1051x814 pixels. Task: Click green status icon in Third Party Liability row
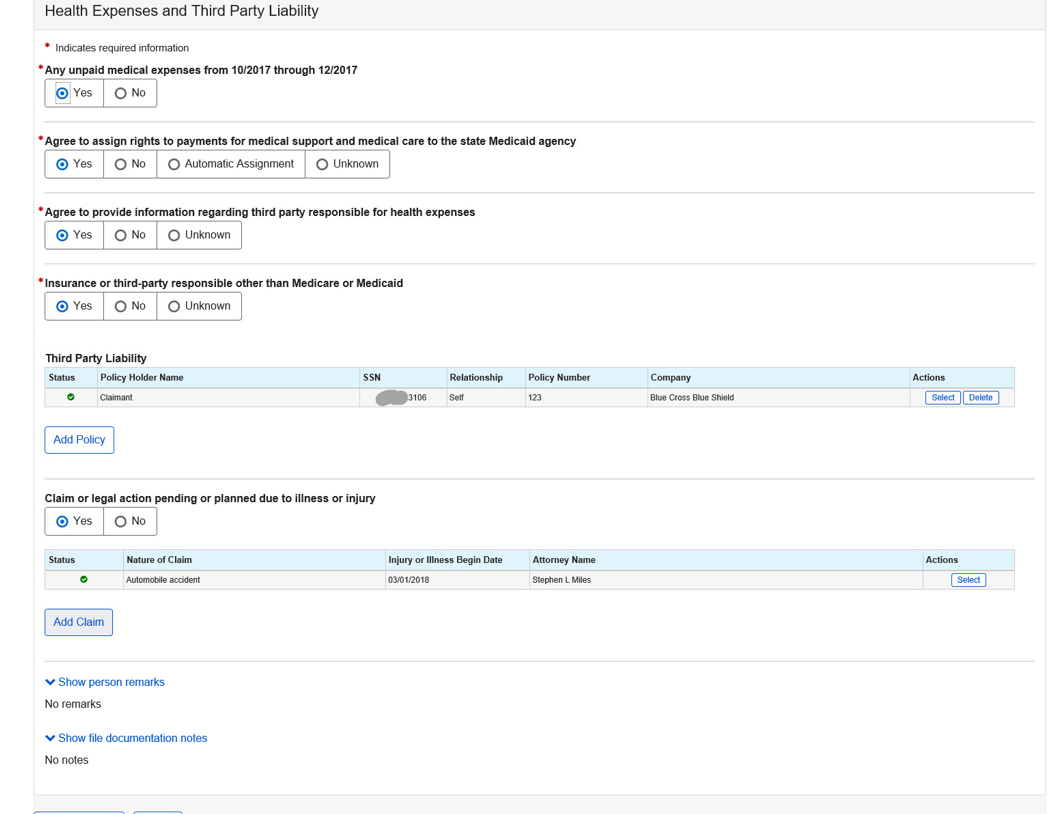(x=71, y=397)
